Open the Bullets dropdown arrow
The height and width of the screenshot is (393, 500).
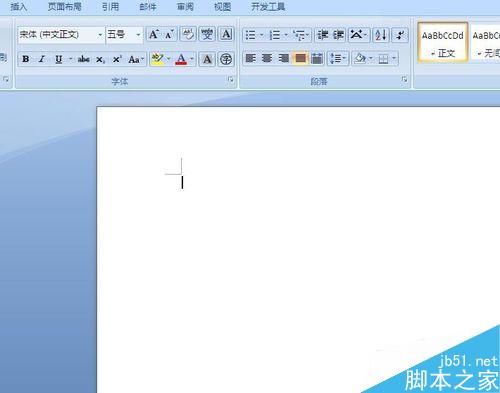pyautogui.click(x=261, y=35)
